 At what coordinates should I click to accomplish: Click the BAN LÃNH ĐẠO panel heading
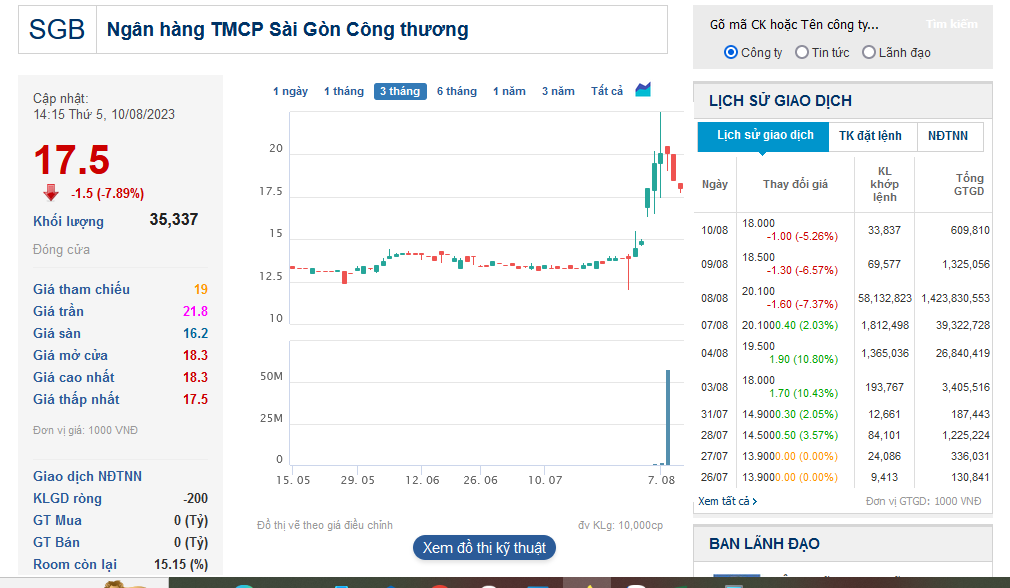click(764, 544)
